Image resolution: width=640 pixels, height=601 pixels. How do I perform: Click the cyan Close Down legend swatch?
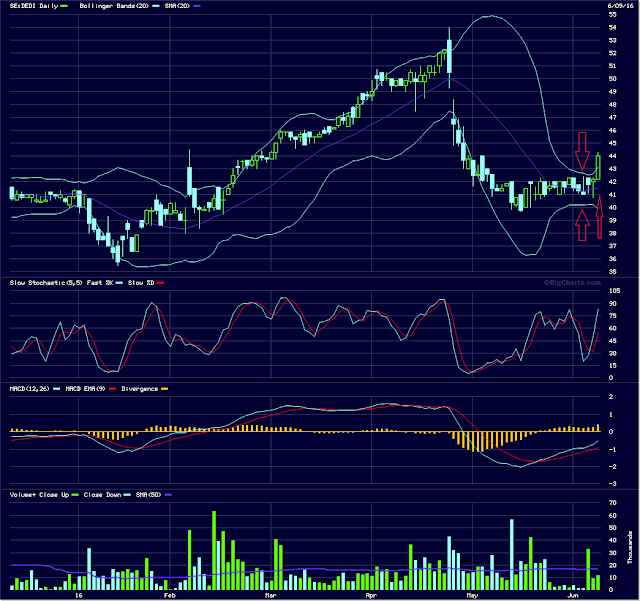click(127, 495)
